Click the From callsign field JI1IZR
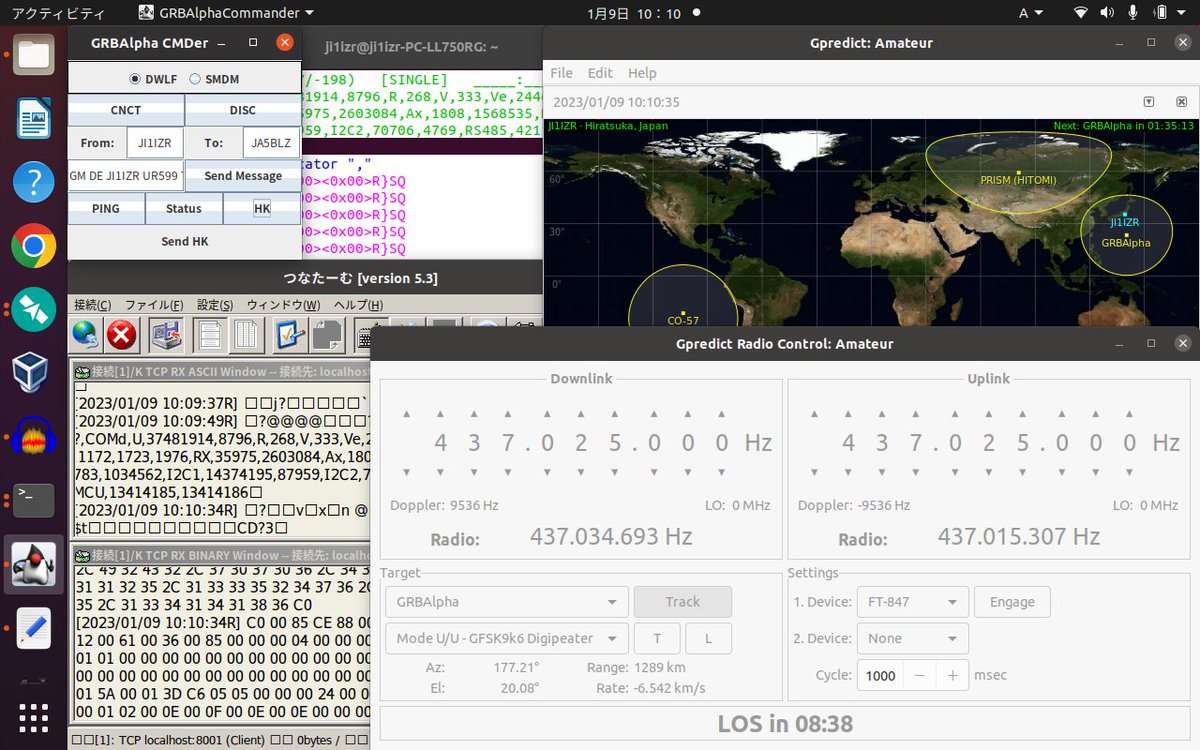Viewport: 1200px width, 750px height. 155,143
